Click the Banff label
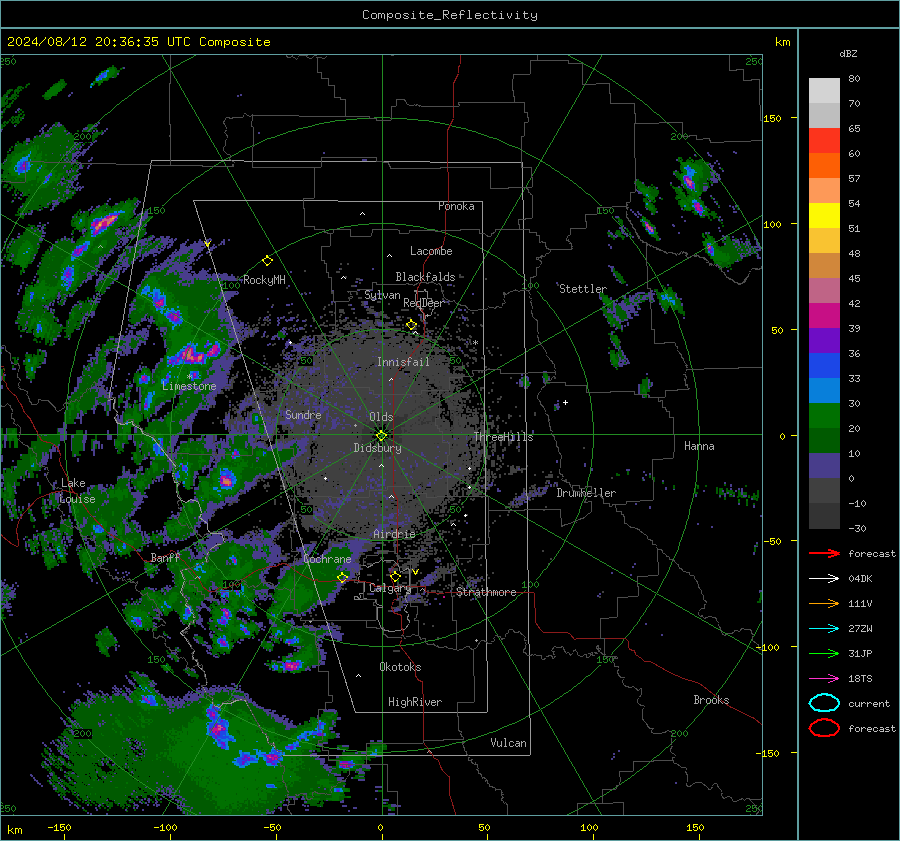 click(165, 557)
